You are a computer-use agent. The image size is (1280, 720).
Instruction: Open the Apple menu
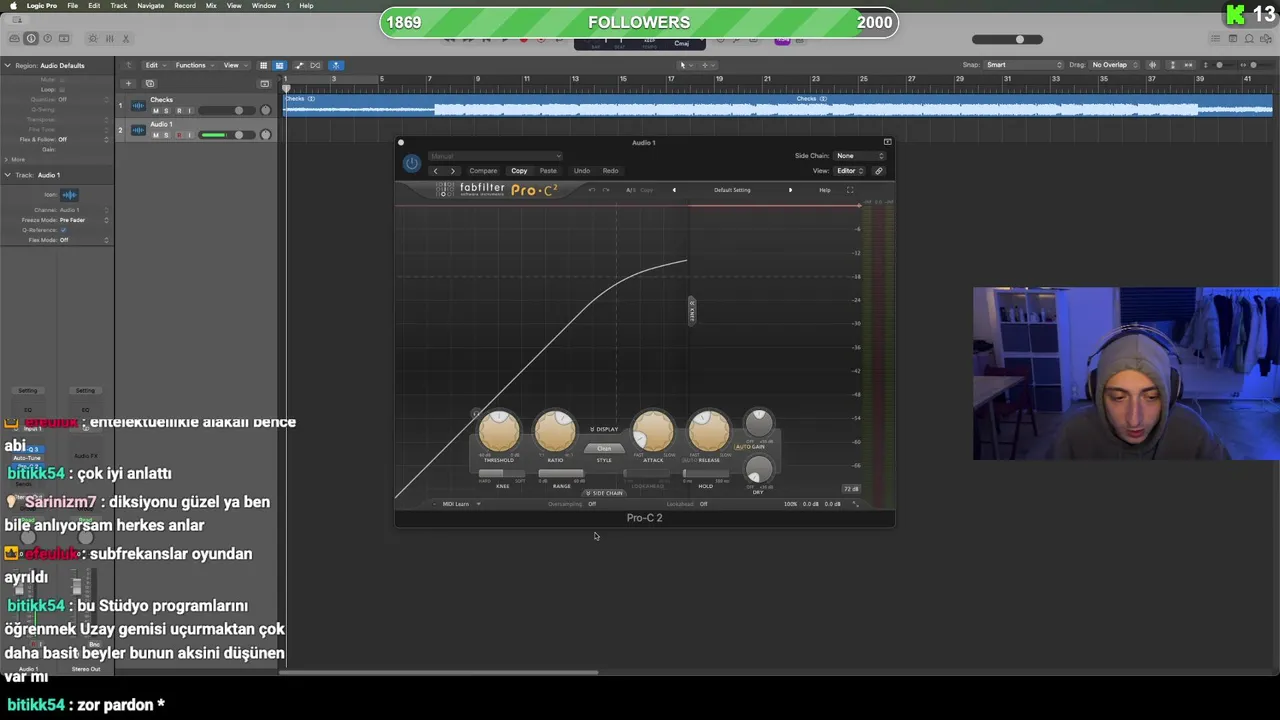(x=13, y=6)
